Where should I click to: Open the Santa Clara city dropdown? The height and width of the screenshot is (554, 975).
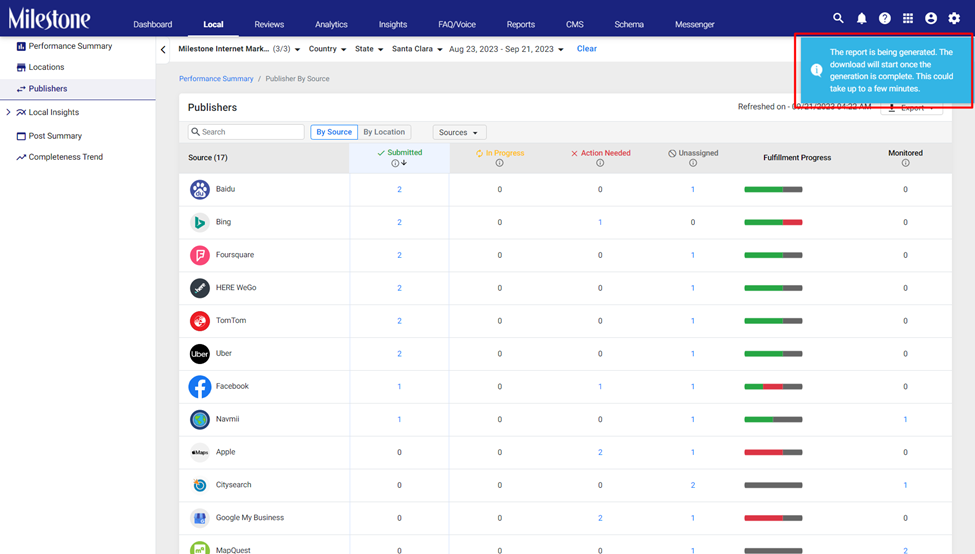click(x=417, y=49)
